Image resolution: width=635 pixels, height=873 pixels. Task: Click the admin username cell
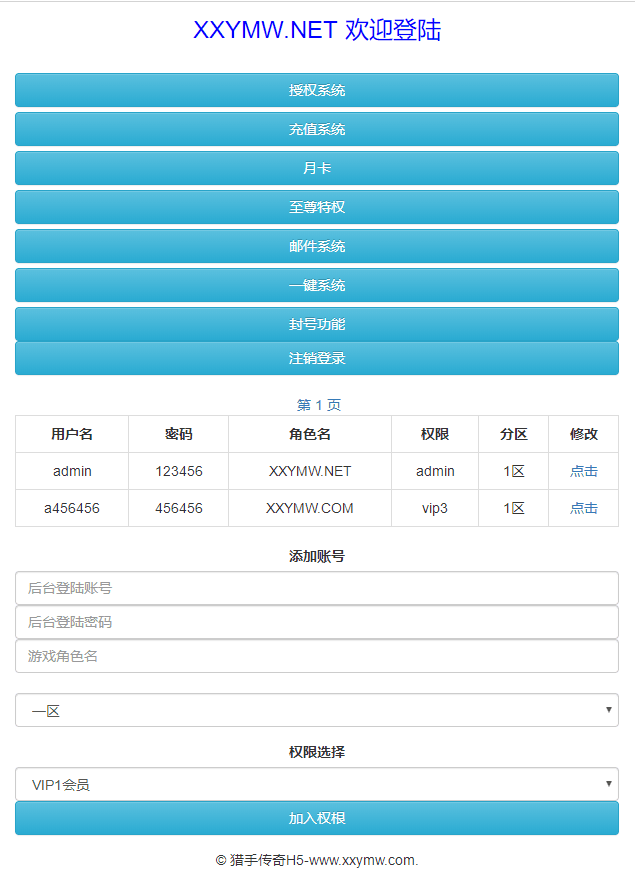coord(72,471)
